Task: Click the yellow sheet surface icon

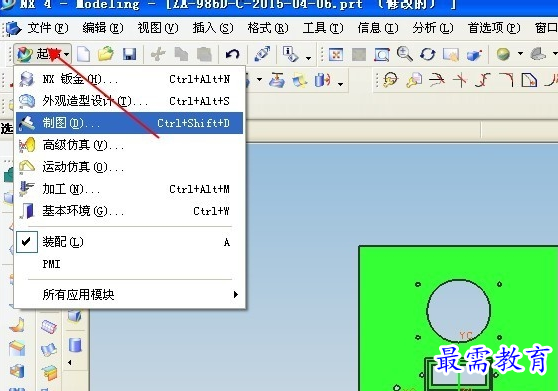Action: coord(300,80)
